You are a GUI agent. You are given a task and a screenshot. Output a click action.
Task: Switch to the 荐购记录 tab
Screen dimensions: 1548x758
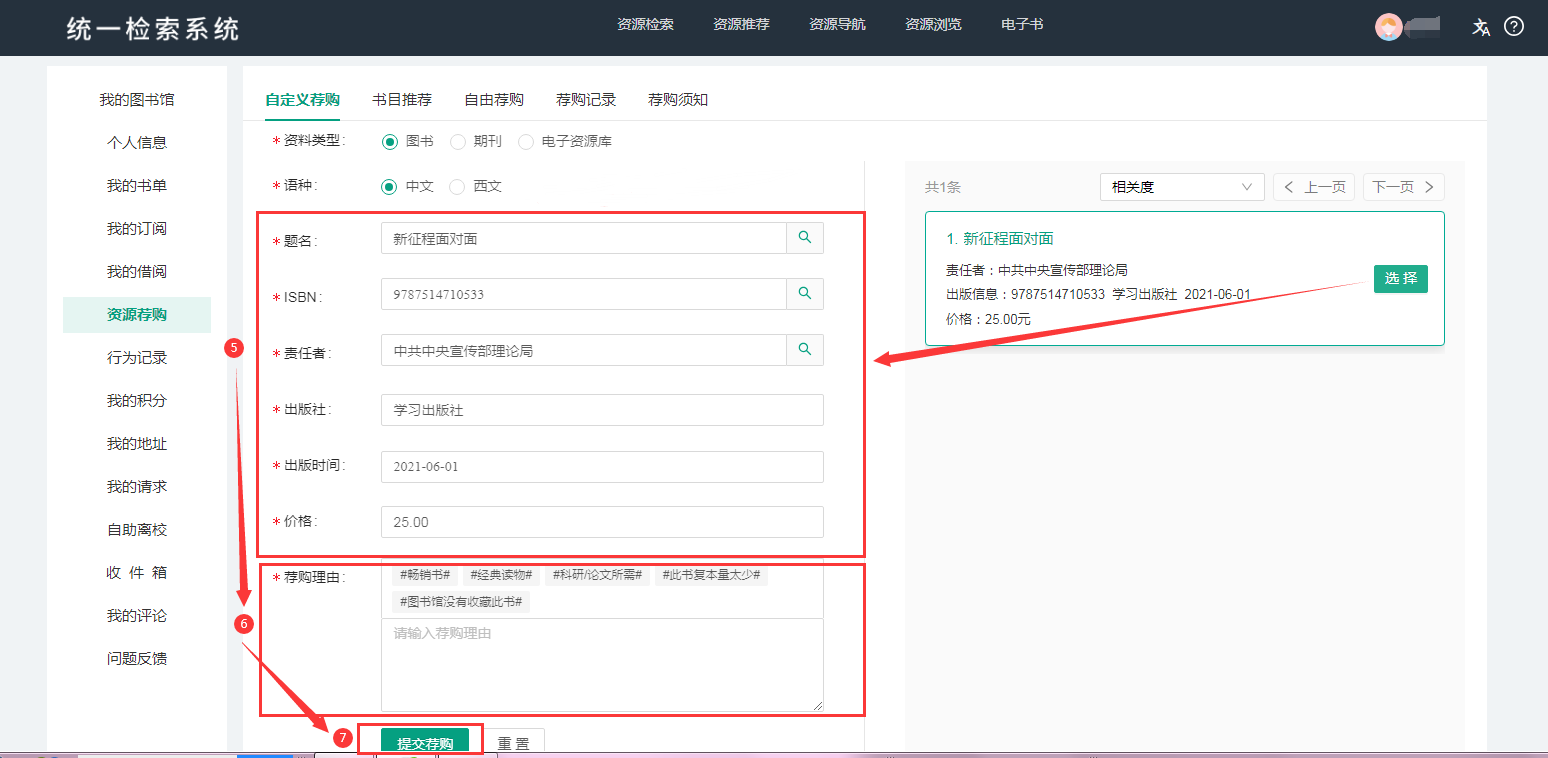[586, 99]
